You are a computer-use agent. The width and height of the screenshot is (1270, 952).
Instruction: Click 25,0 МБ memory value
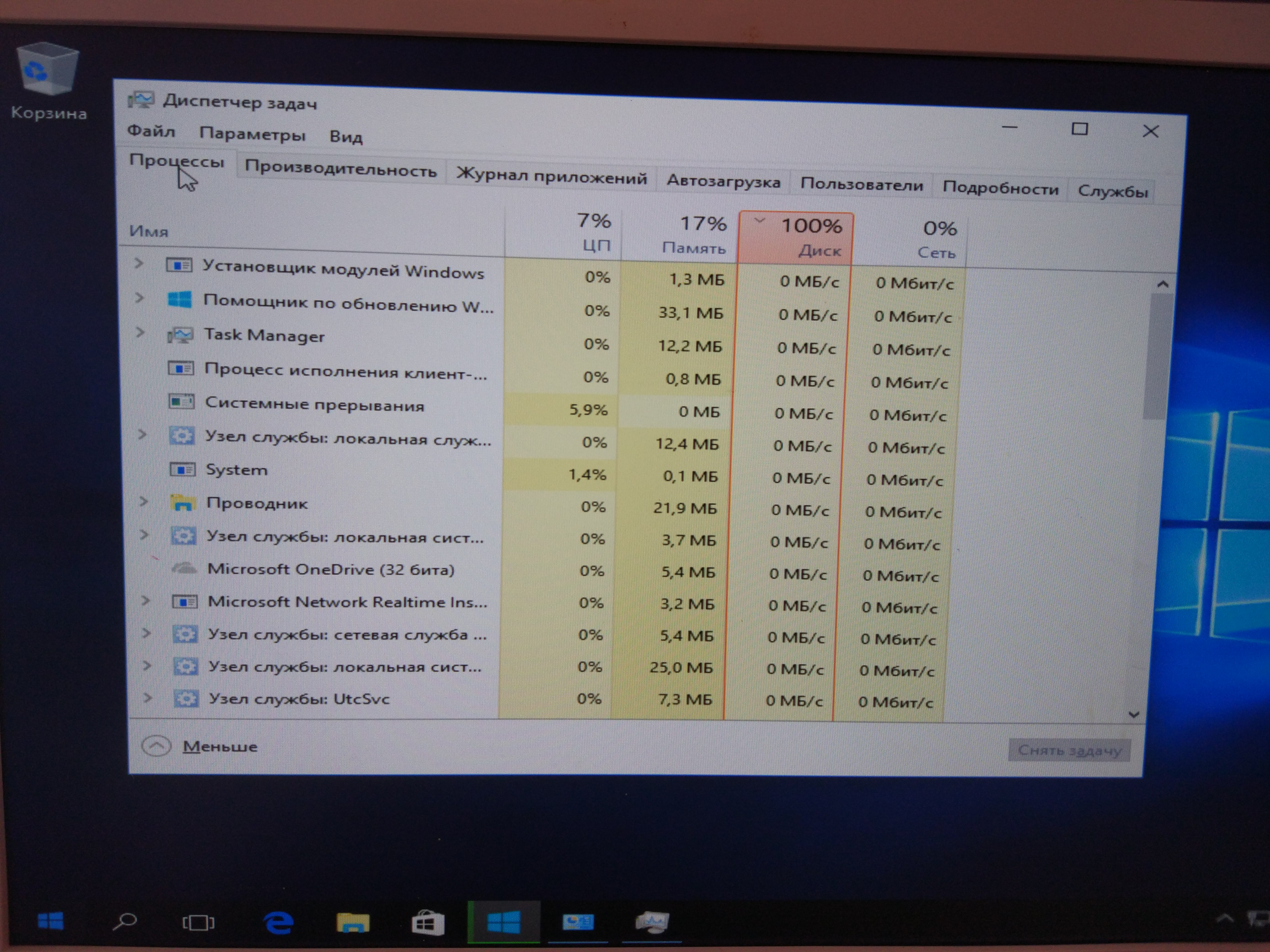pyautogui.click(x=681, y=667)
